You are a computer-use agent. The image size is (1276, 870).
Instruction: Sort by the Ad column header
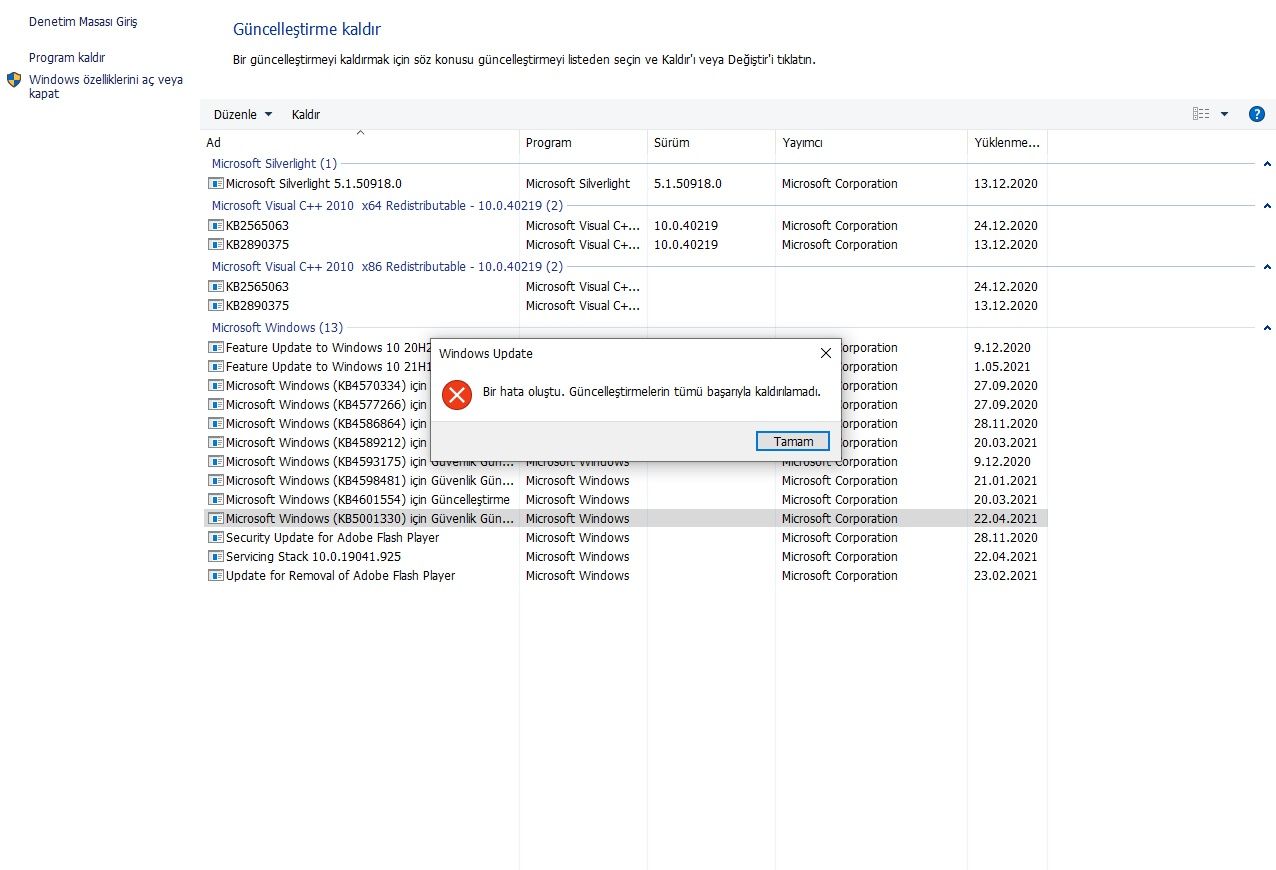pos(360,143)
